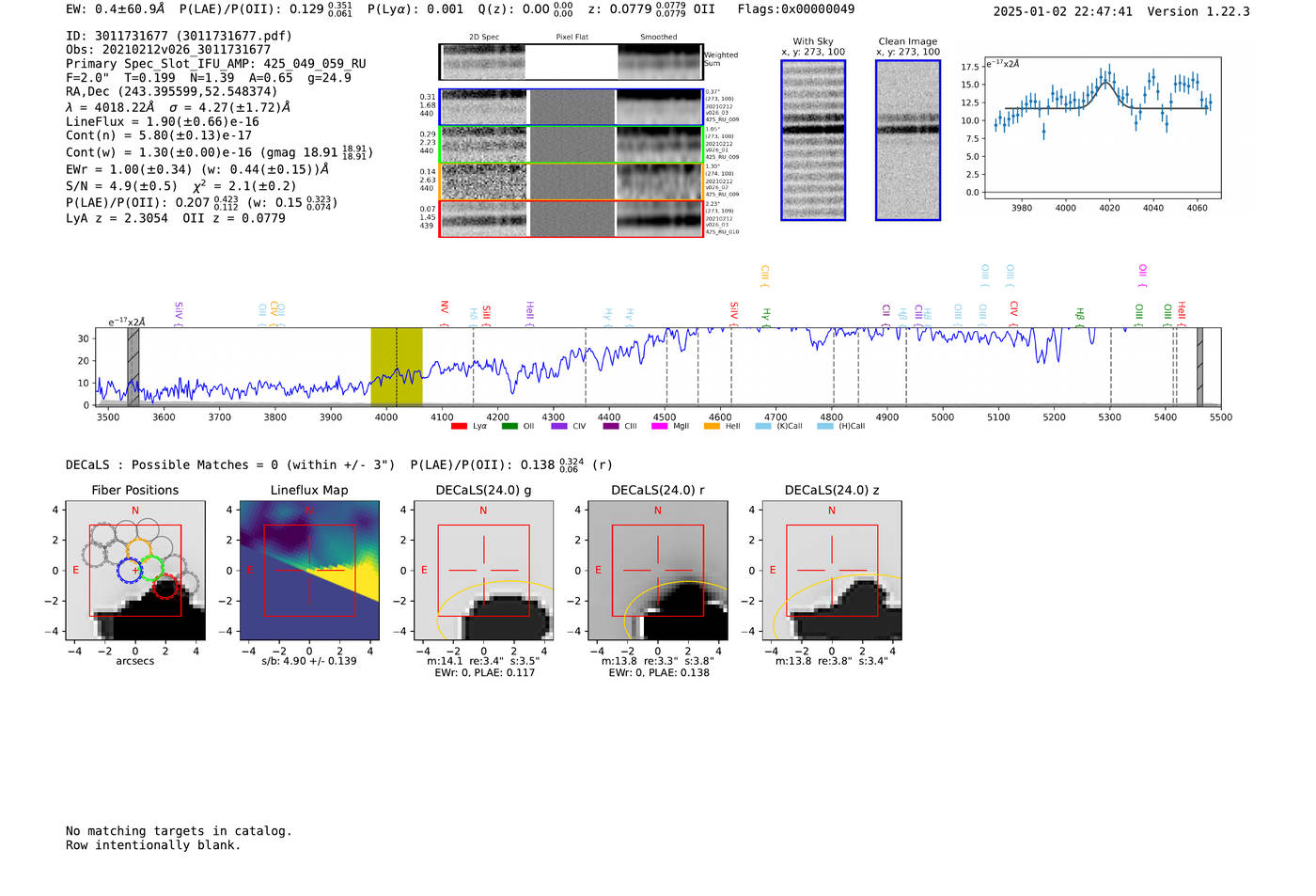The image size is (1316, 896).
Task: Select the orange-bordered 2D fiber spectrum row
Action: click(x=572, y=181)
